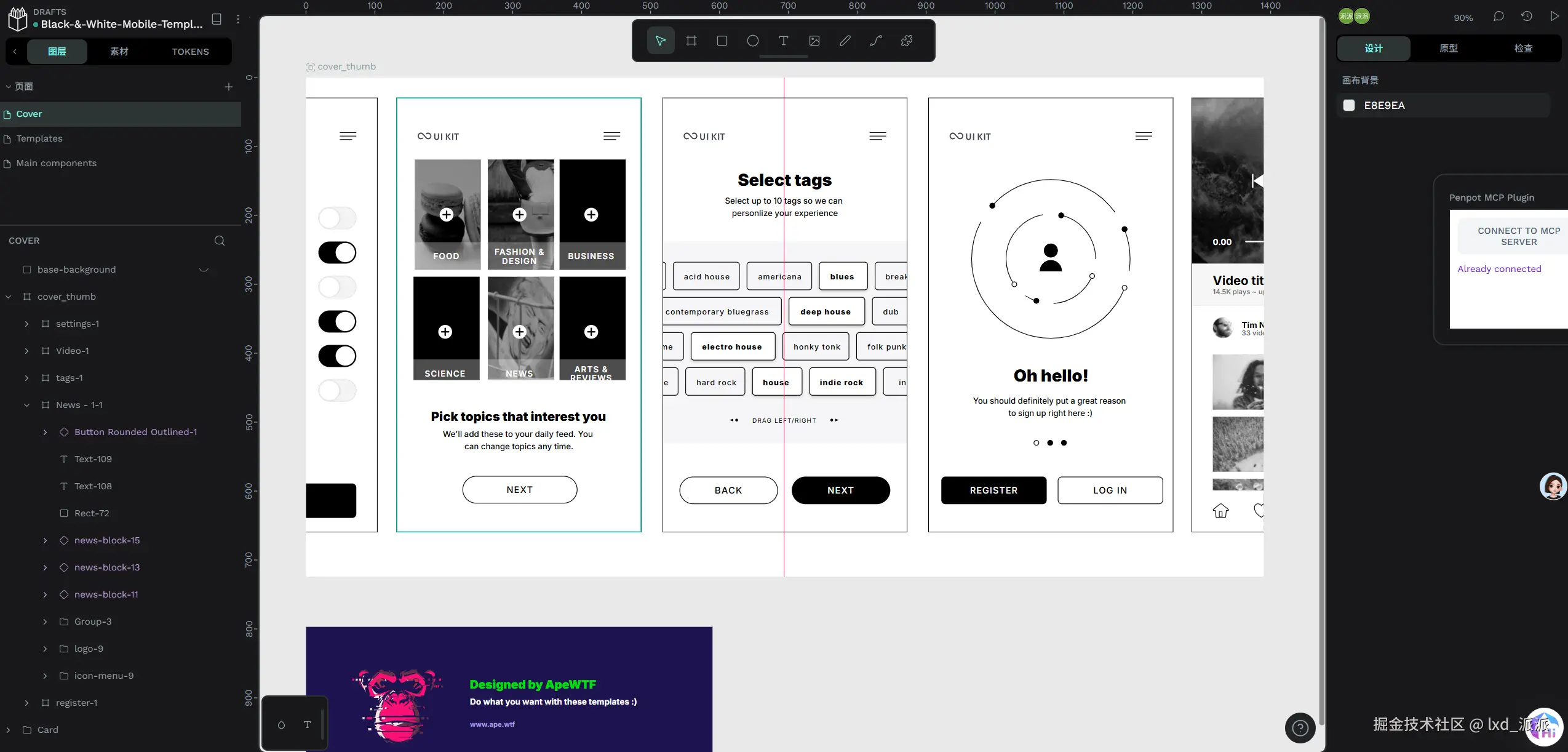Image resolution: width=1568 pixels, height=752 pixels.
Task: Click the add page plus button
Action: click(x=229, y=87)
